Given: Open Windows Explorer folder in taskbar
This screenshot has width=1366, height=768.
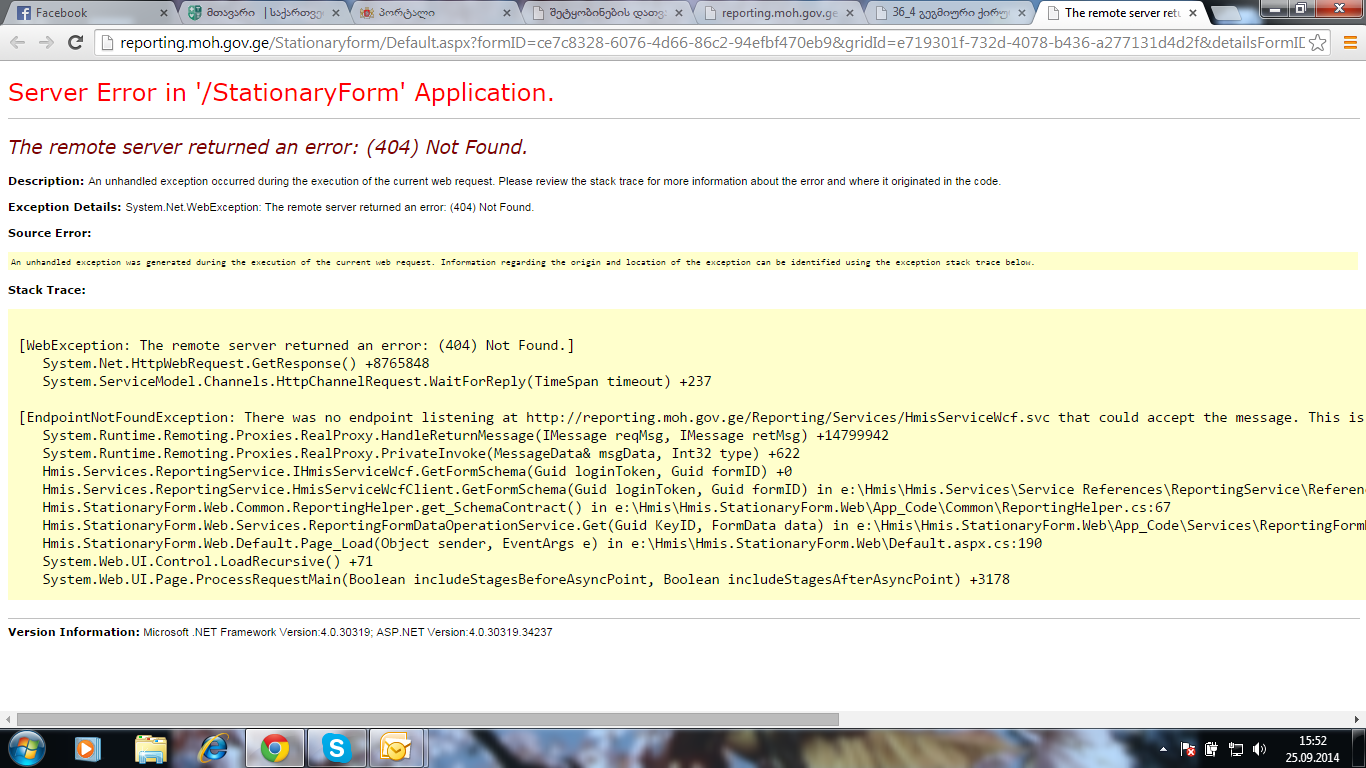Looking at the screenshot, I should [x=151, y=748].
